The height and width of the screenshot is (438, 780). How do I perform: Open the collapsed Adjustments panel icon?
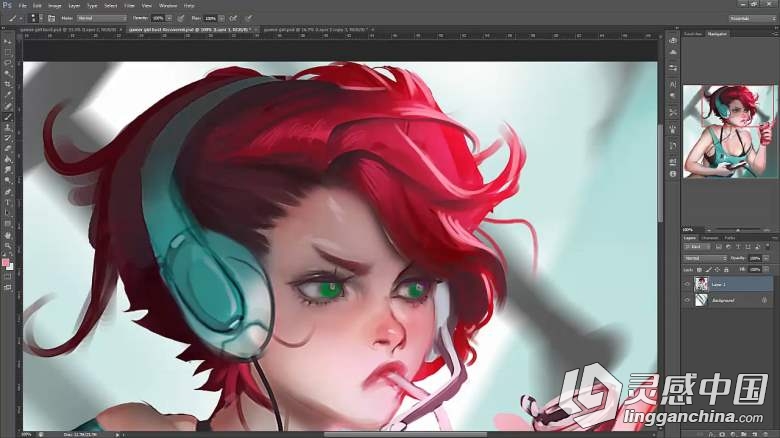(x=673, y=68)
